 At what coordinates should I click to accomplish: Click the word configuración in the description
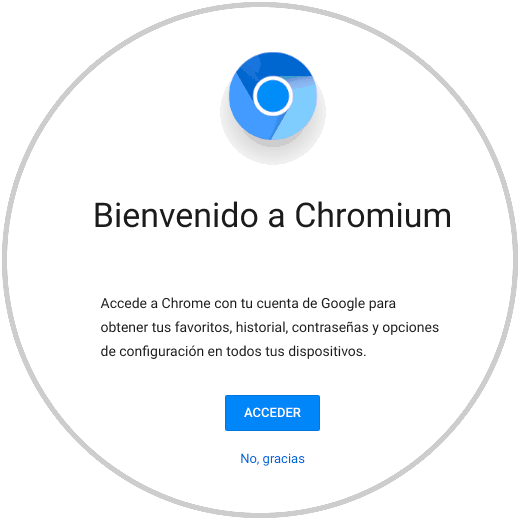click(x=161, y=351)
